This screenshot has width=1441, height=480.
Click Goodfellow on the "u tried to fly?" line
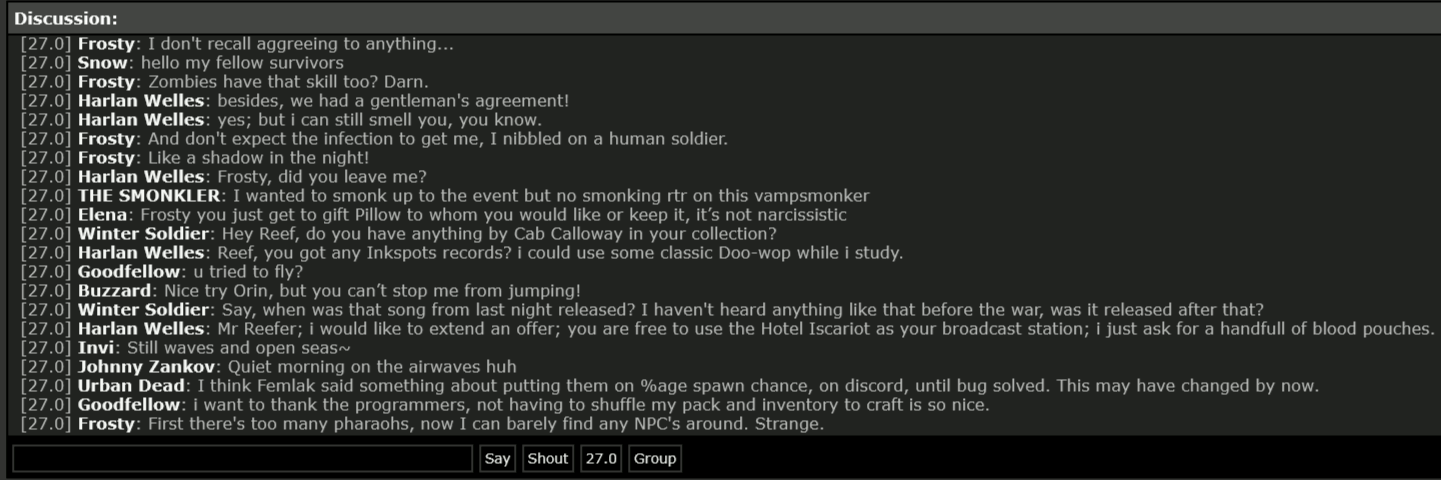click(x=130, y=272)
